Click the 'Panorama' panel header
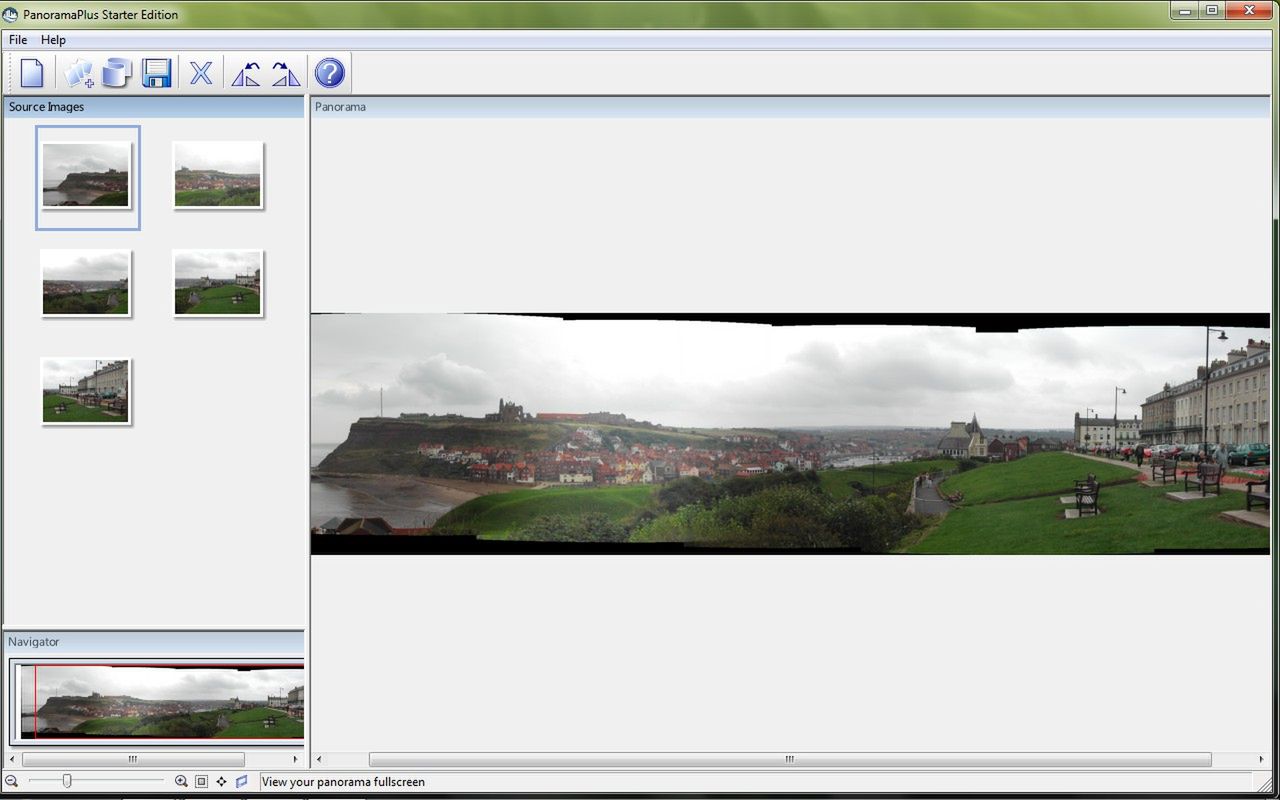Image resolution: width=1280 pixels, height=800 pixels. click(790, 107)
